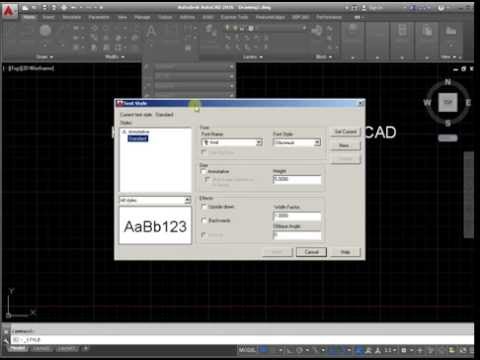
Task: Click the command line input field
Action: pos(243,340)
